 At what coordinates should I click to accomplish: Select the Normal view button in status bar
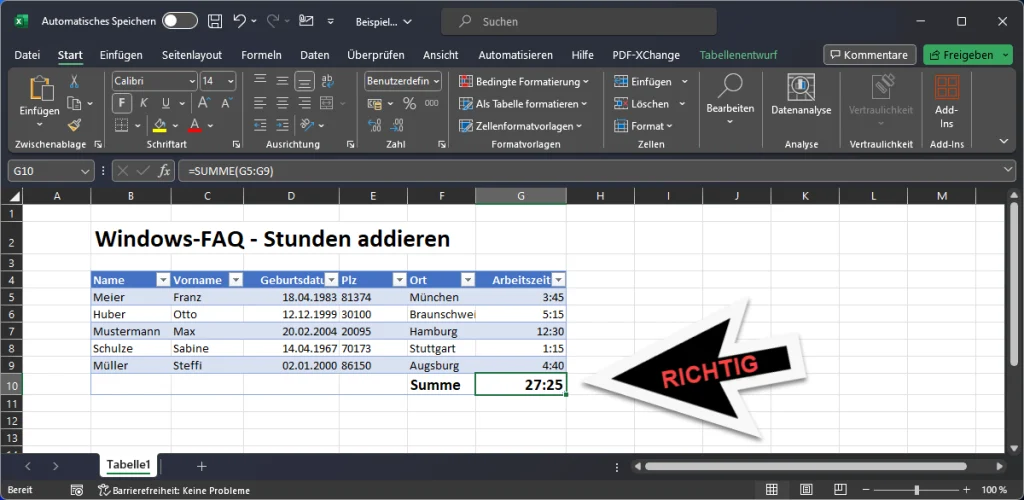(x=771, y=490)
